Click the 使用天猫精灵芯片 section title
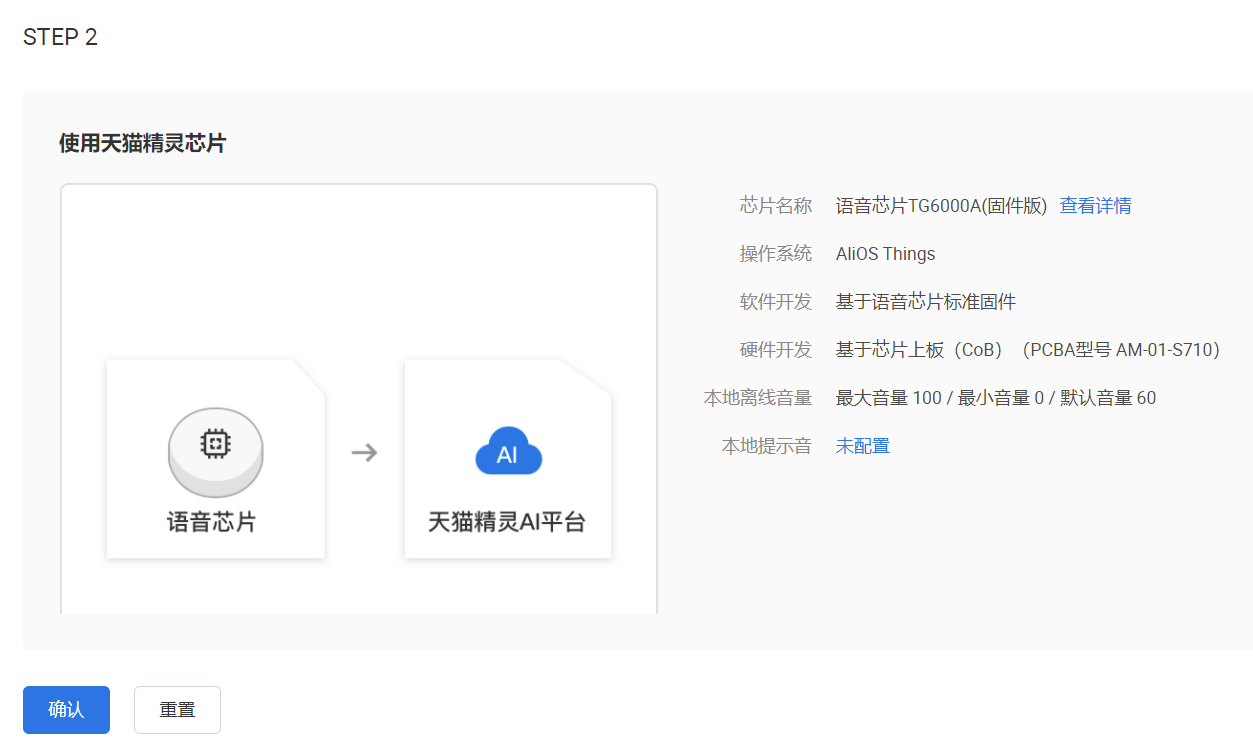Screen dimensions: 1253x749 tap(142, 143)
